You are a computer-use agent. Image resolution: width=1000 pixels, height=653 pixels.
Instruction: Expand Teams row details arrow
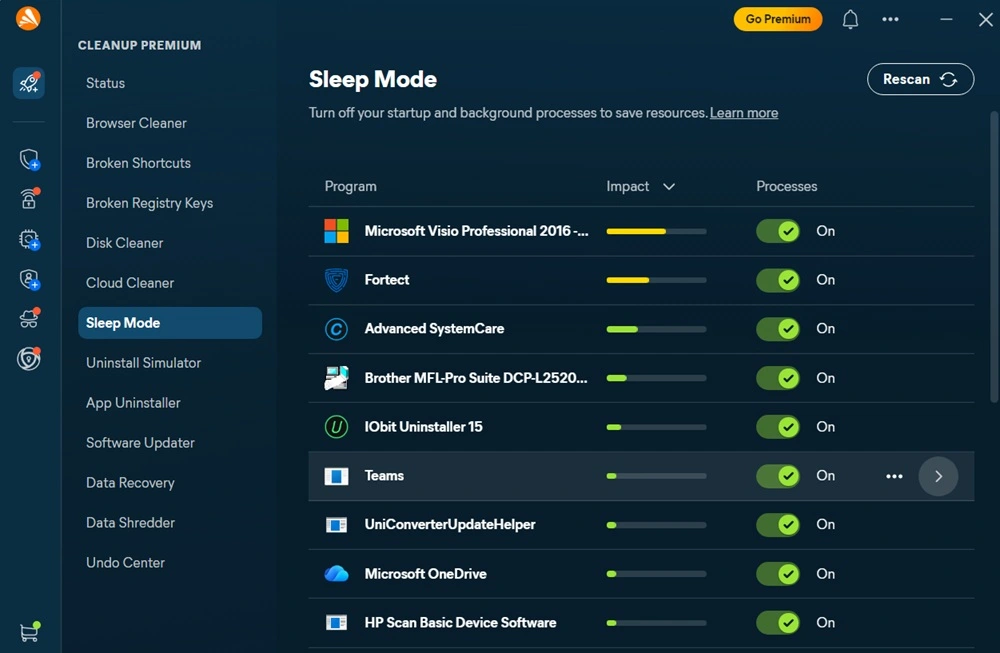[938, 476]
